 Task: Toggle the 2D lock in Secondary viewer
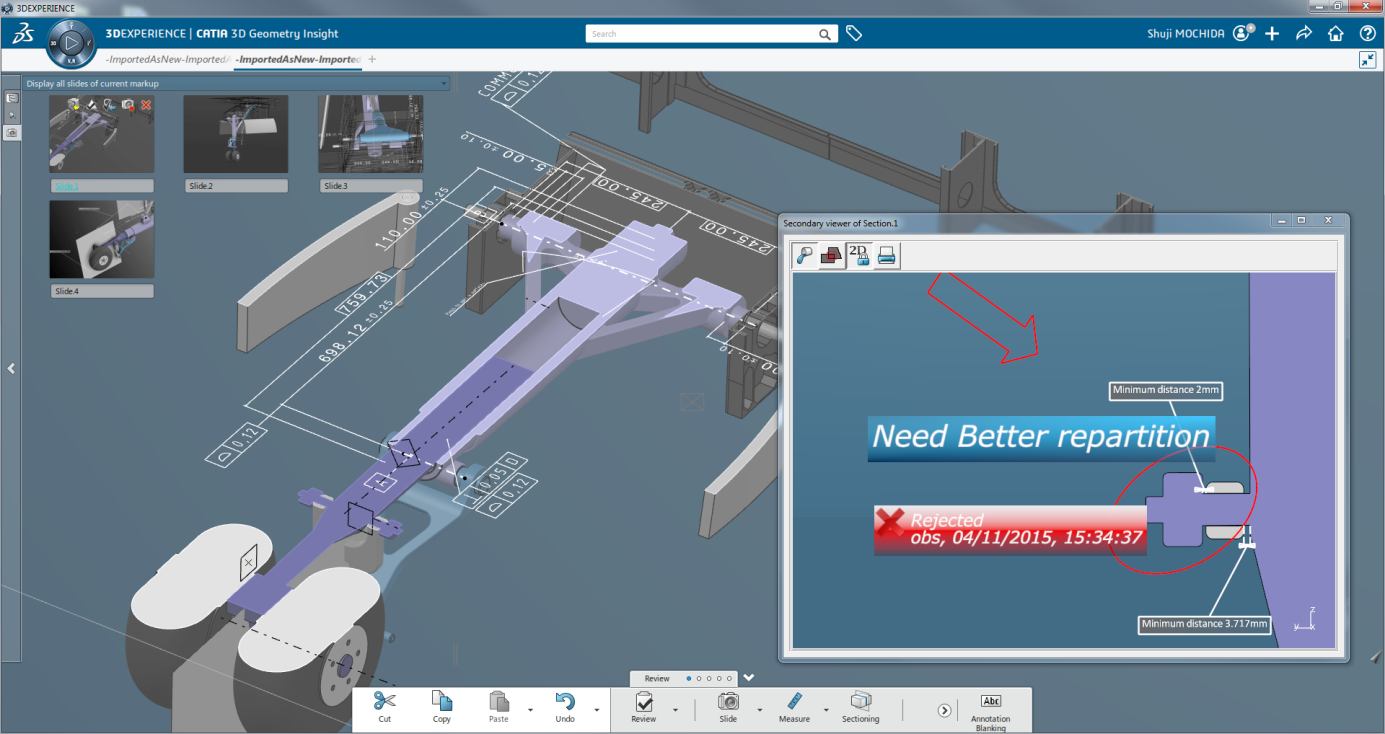[x=859, y=256]
